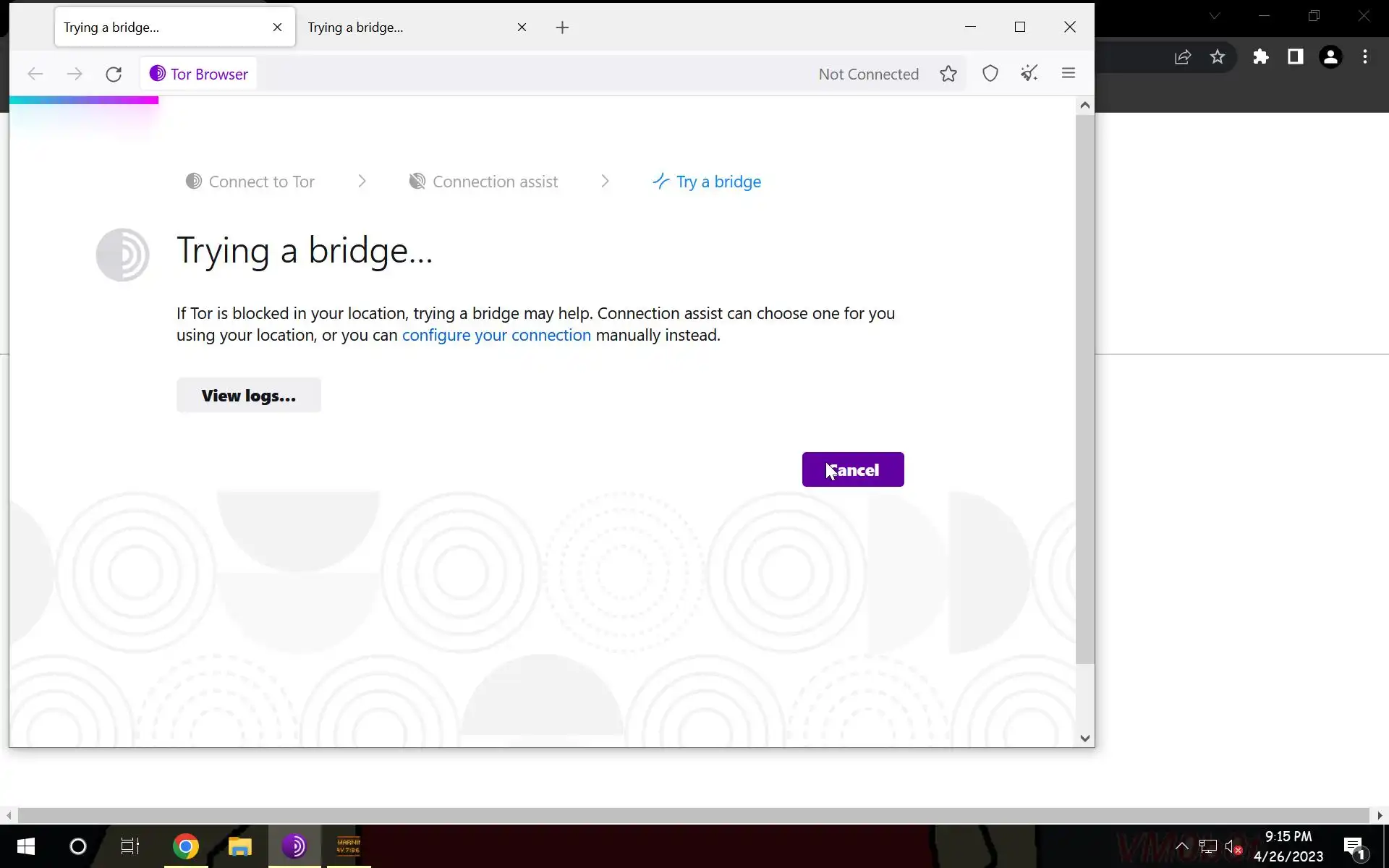1389x868 pixels.
Task: Expand system tray hidden icons chevron
Action: coord(1181,846)
